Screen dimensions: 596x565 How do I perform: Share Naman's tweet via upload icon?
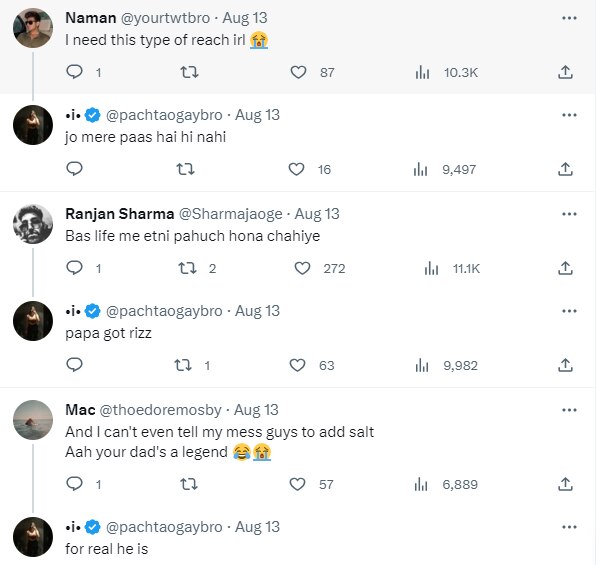pos(565,72)
